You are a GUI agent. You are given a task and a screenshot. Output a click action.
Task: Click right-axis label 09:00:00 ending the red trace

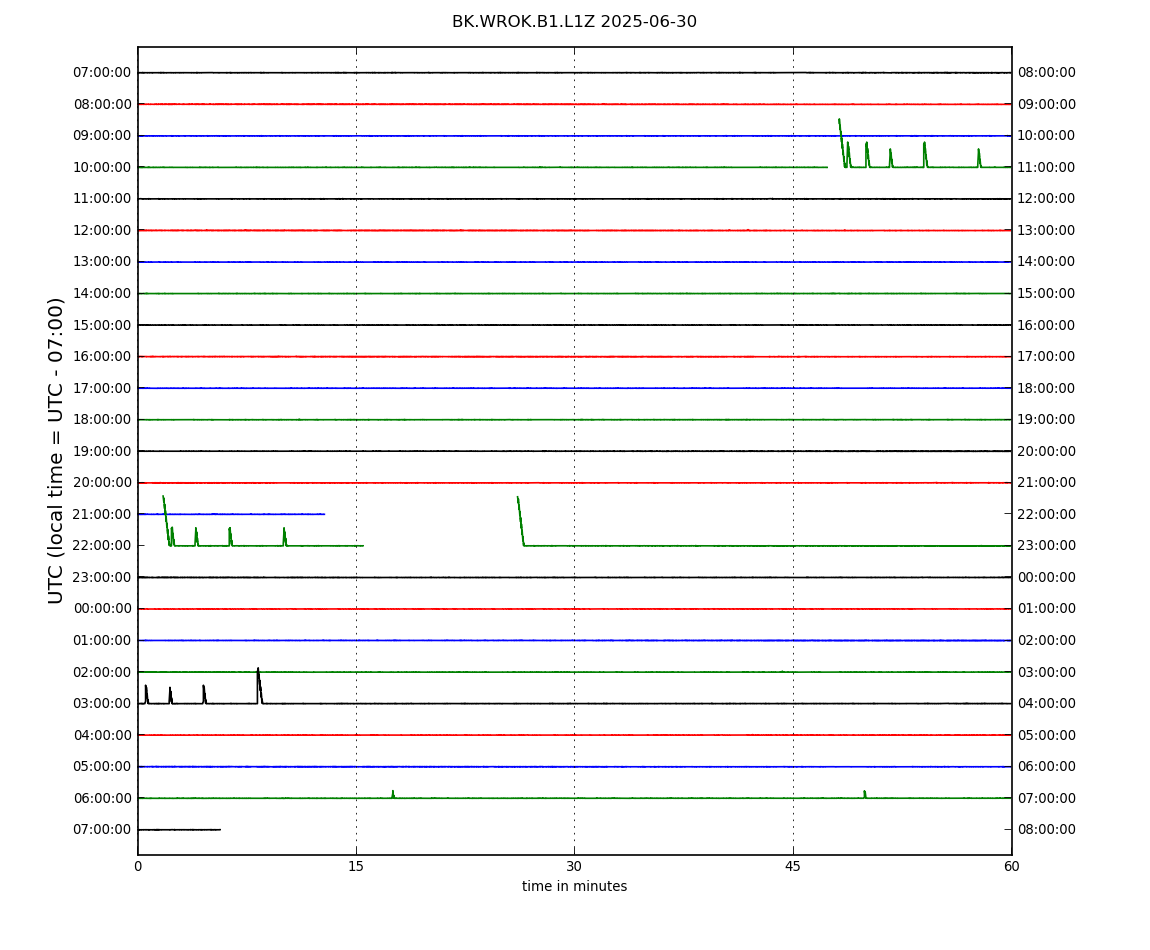[1047, 104]
